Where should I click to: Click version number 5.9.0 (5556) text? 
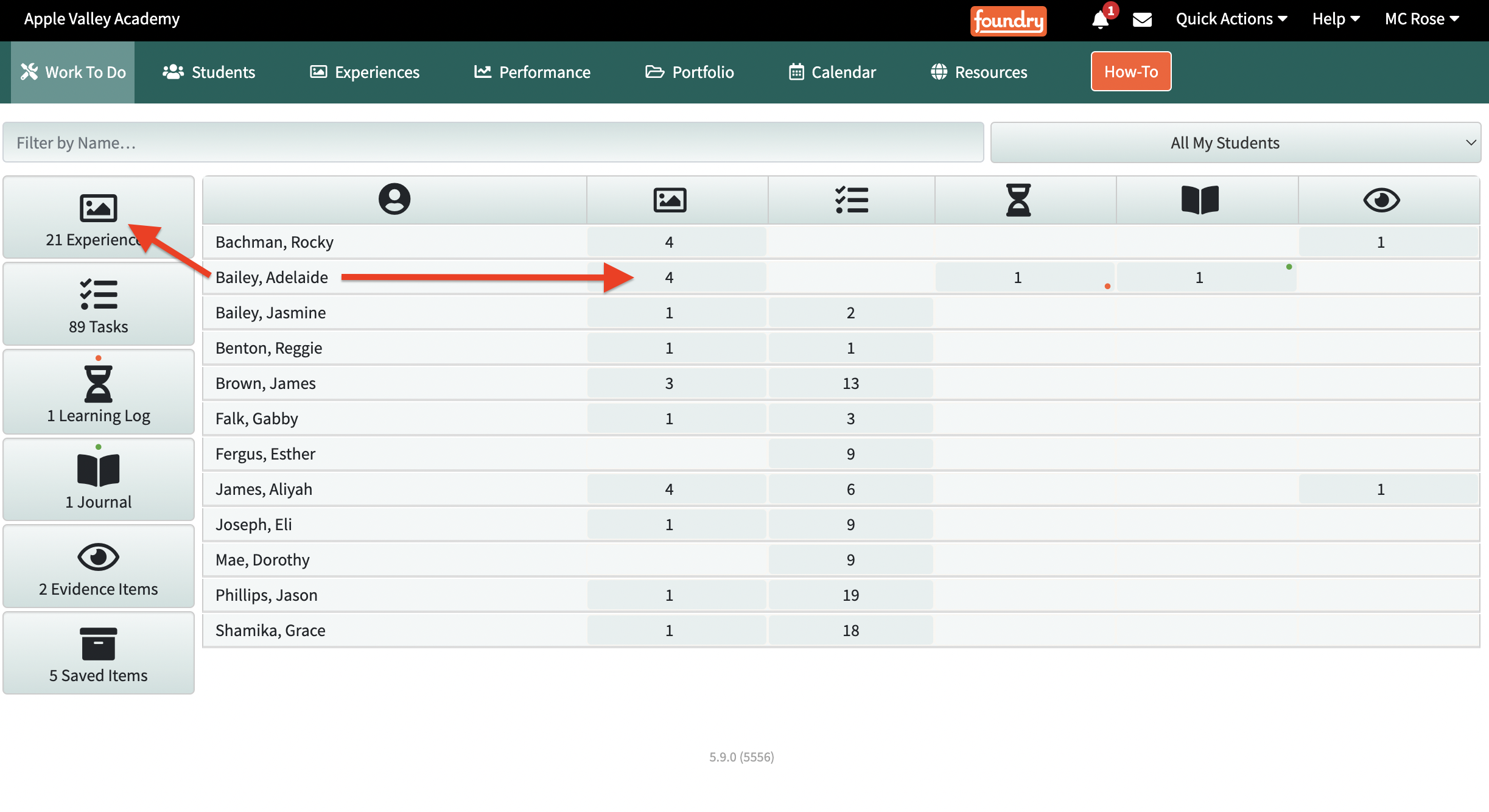point(741,757)
